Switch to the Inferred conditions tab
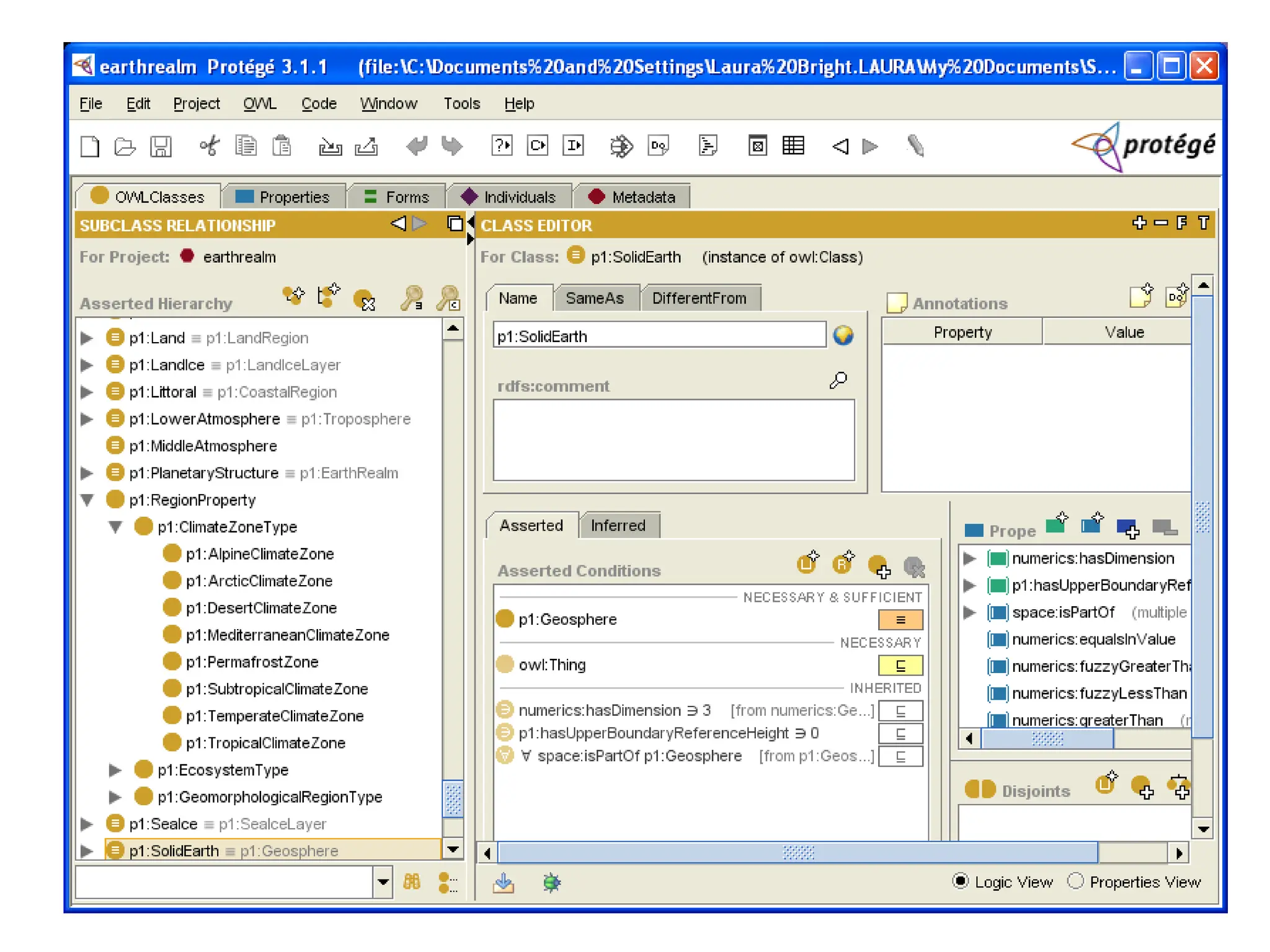This screenshot has height=952, width=1270. 618,526
